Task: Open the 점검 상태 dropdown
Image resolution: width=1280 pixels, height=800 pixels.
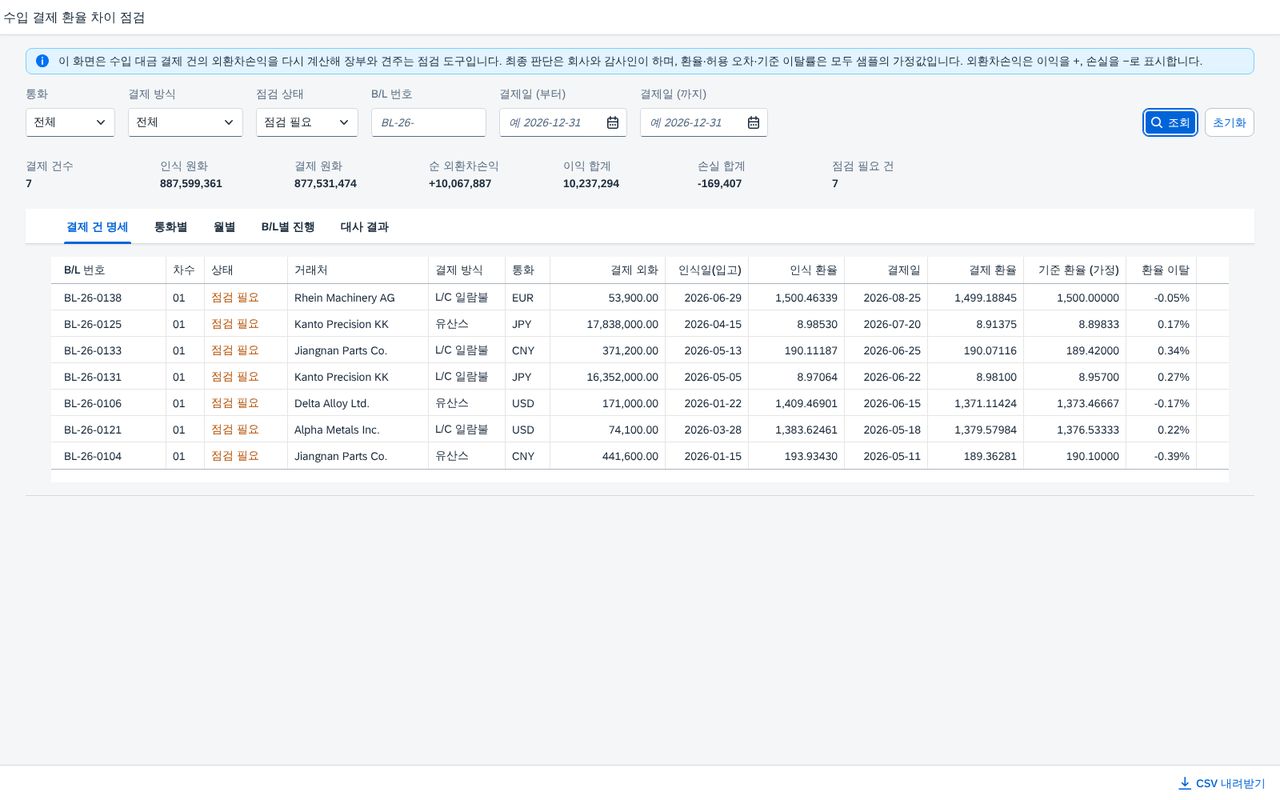Action: tap(307, 123)
